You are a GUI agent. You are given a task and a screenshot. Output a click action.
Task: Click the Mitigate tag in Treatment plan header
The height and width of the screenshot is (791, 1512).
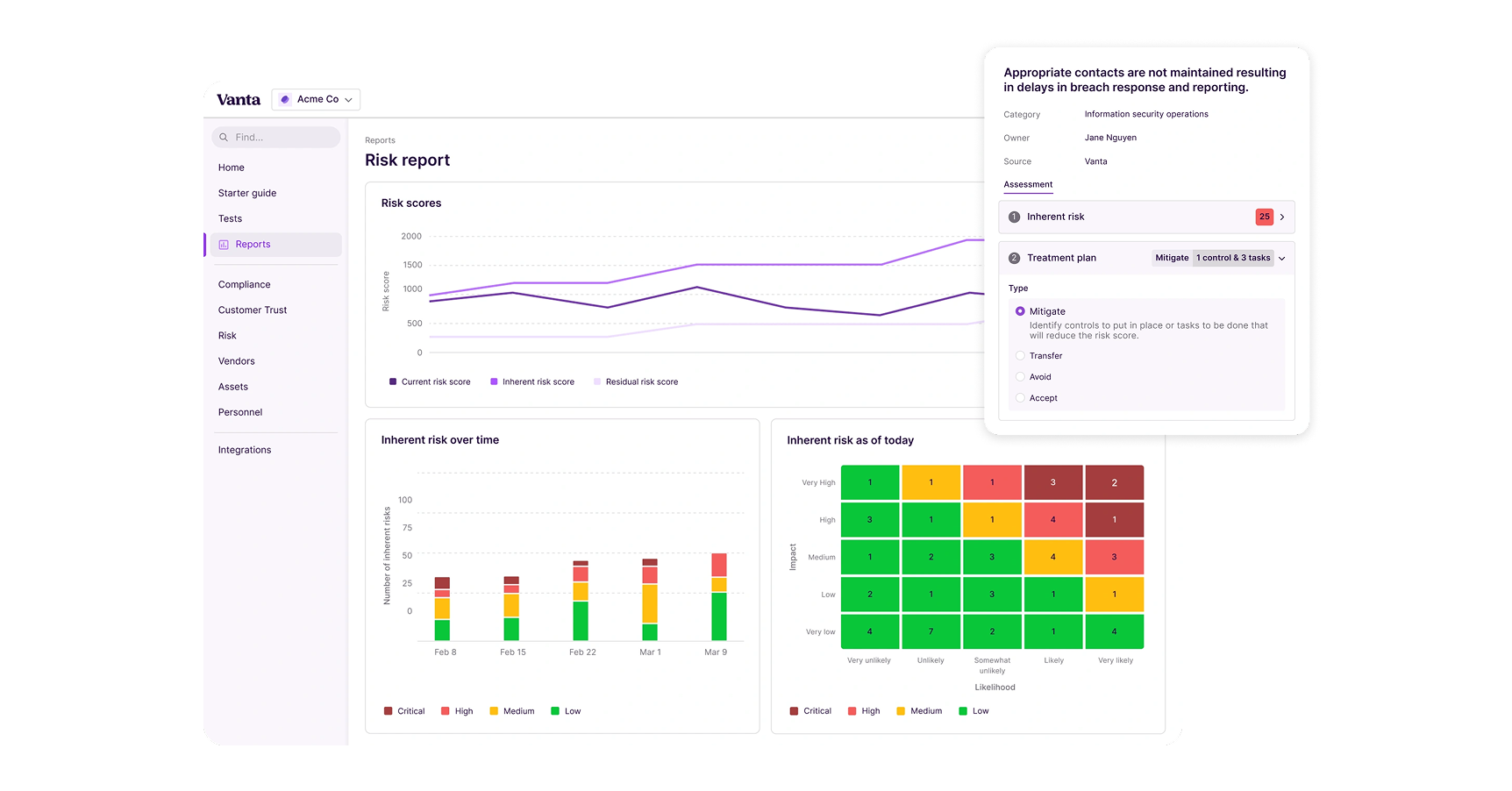1172,258
